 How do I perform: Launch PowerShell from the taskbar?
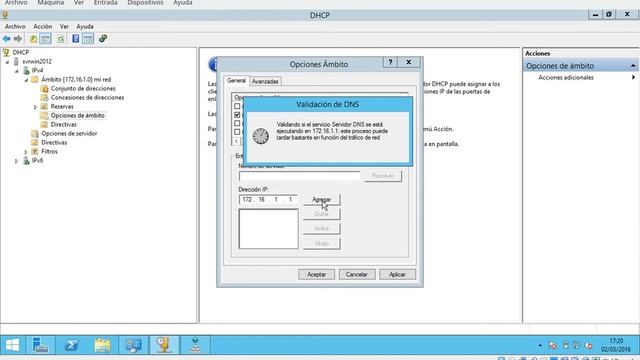(71, 345)
